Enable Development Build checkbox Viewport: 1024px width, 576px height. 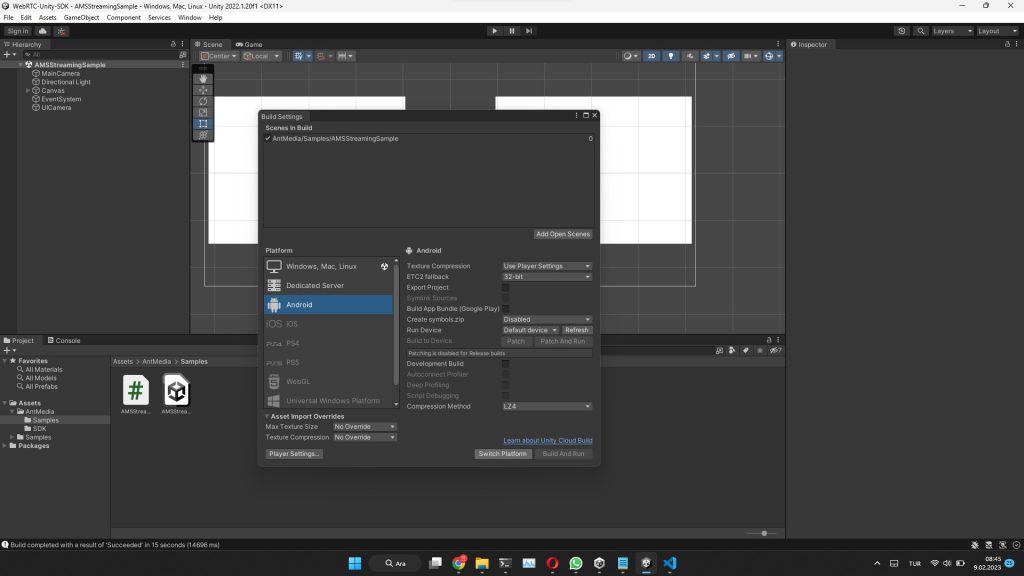(x=505, y=364)
